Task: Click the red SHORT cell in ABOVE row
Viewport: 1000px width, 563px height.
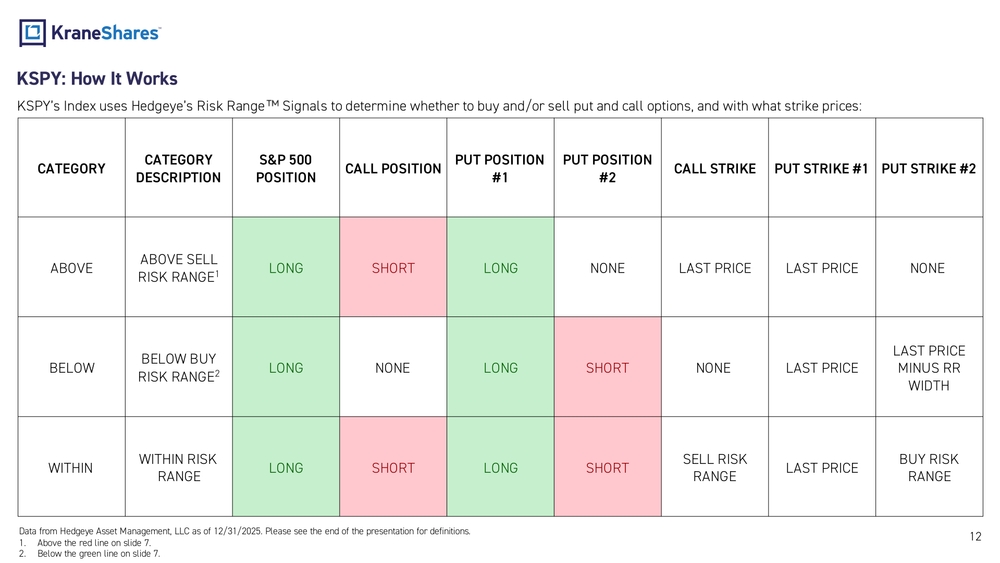Action: (393, 268)
